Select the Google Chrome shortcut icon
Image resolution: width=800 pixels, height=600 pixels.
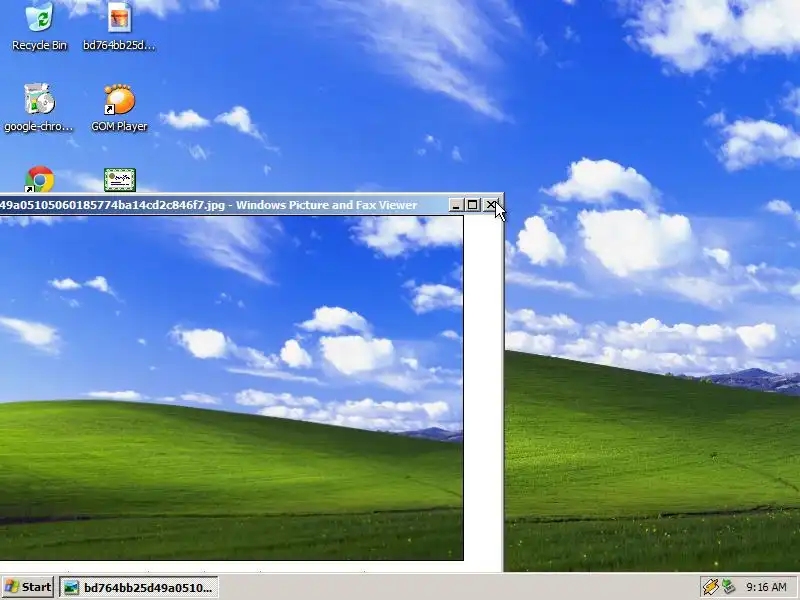click(39, 179)
